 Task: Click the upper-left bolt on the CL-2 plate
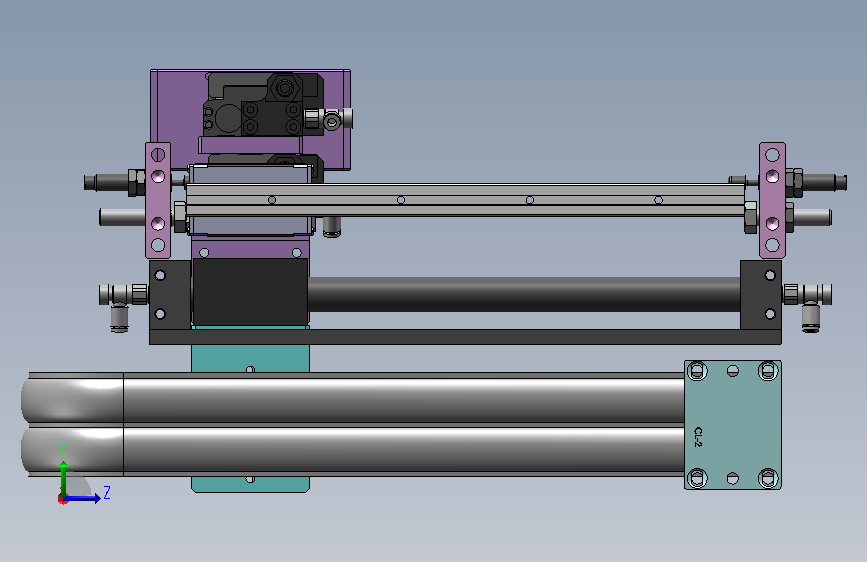[697, 371]
